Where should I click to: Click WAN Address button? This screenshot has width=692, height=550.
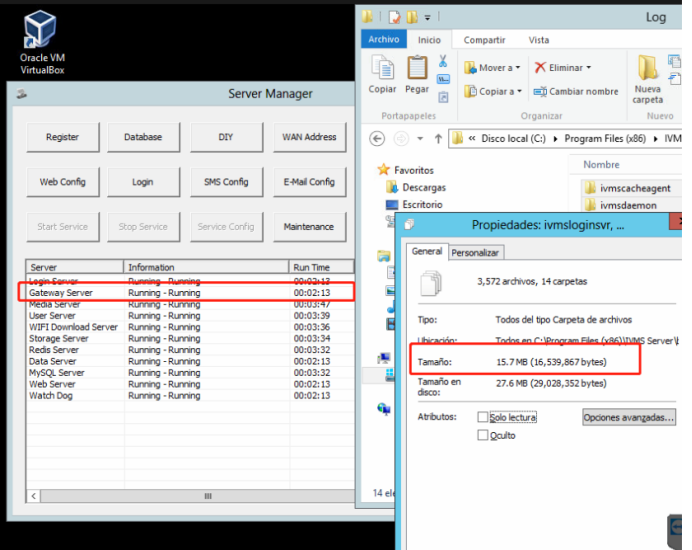click(309, 137)
